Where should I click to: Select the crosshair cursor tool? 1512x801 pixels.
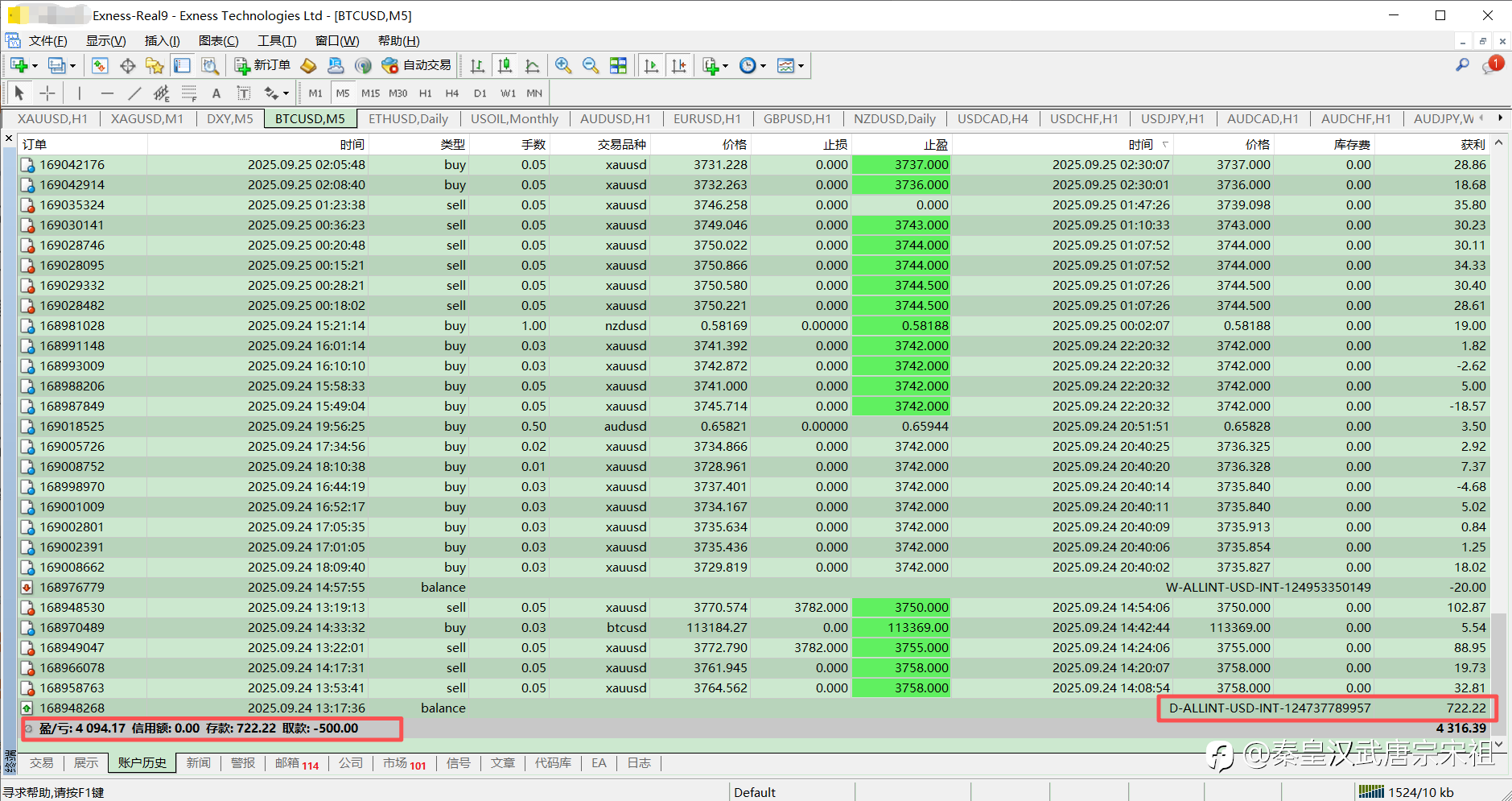(x=47, y=93)
